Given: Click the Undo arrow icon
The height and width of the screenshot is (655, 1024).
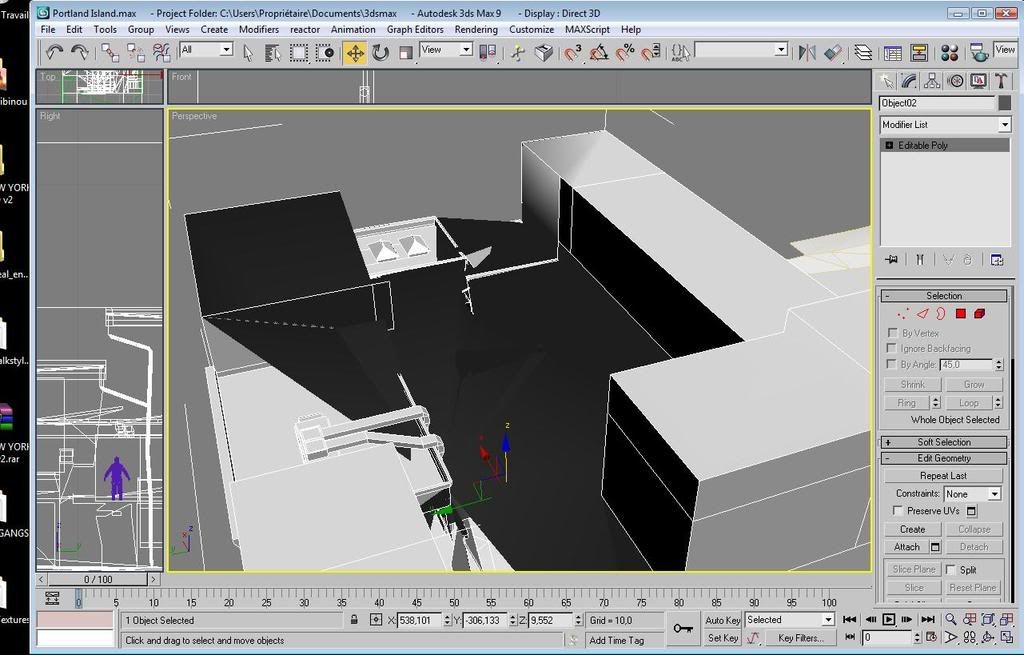Looking at the screenshot, I should [x=54, y=52].
